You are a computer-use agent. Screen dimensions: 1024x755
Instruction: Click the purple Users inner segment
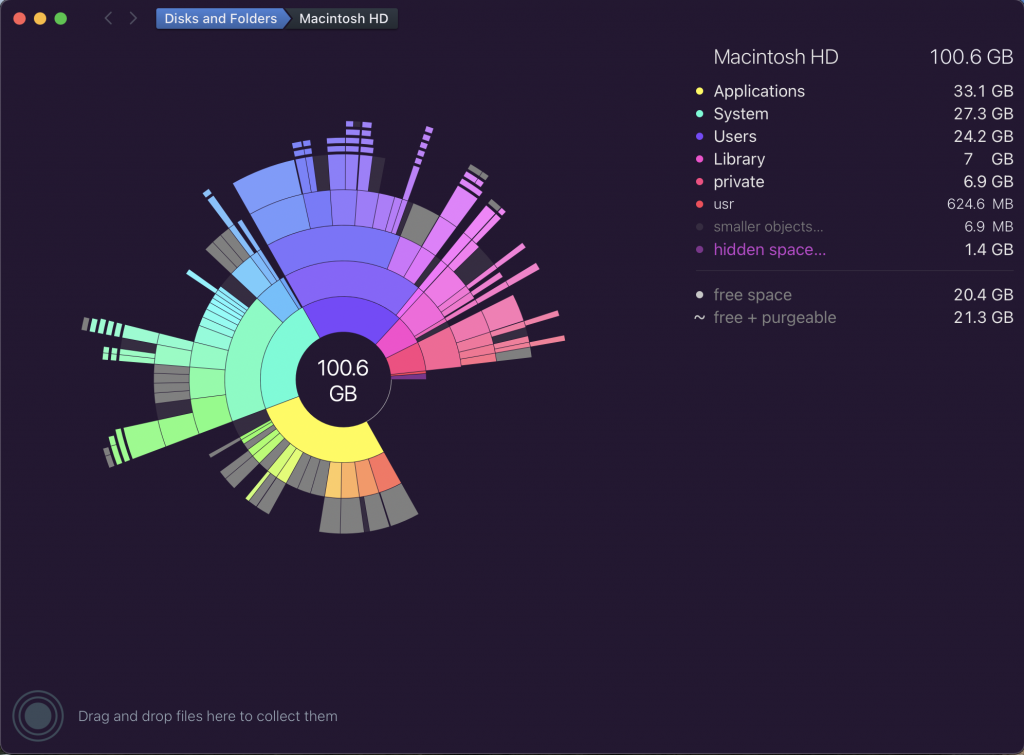pos(349,315)
